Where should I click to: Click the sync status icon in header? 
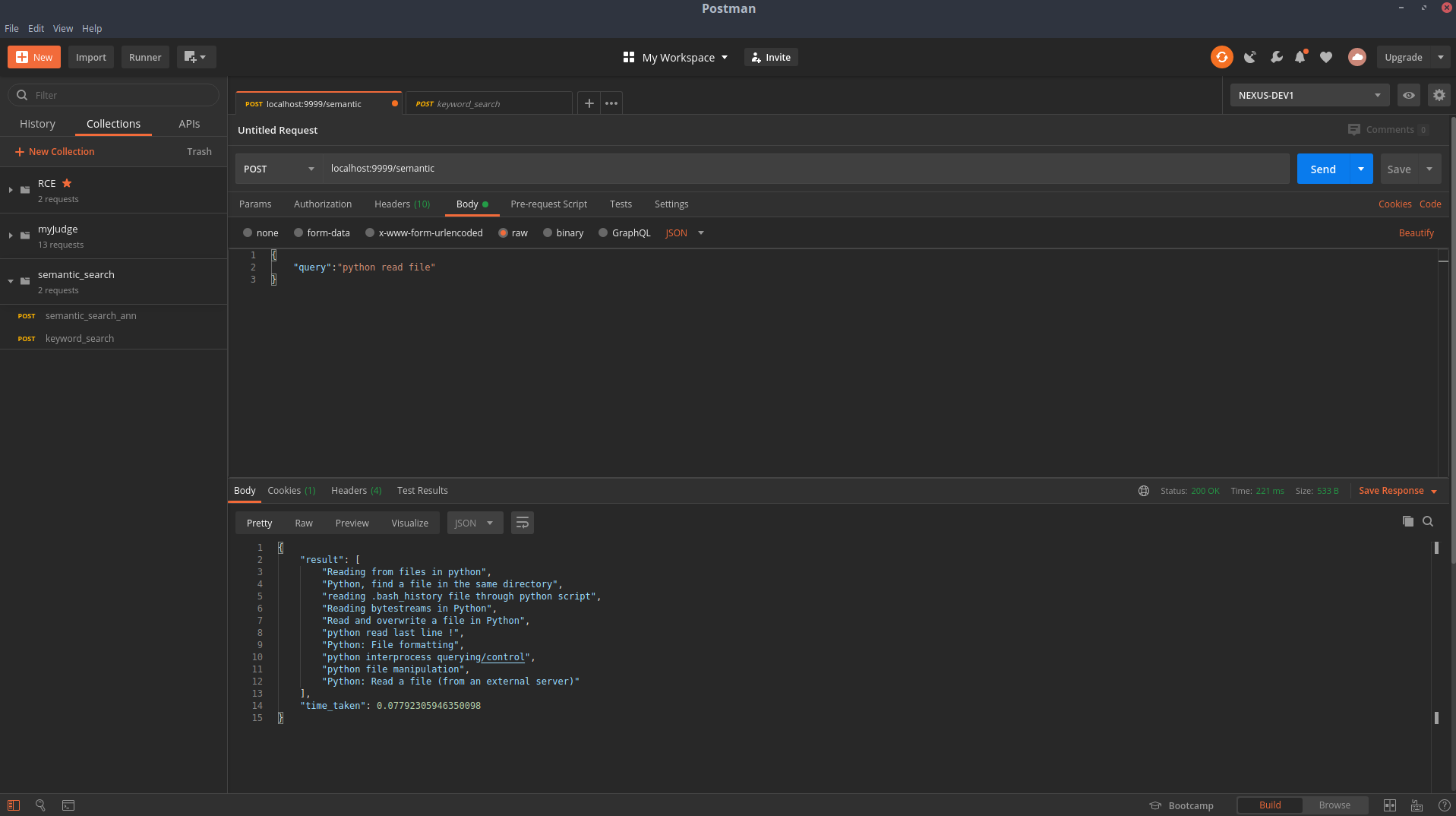(x=1221, y=57)
